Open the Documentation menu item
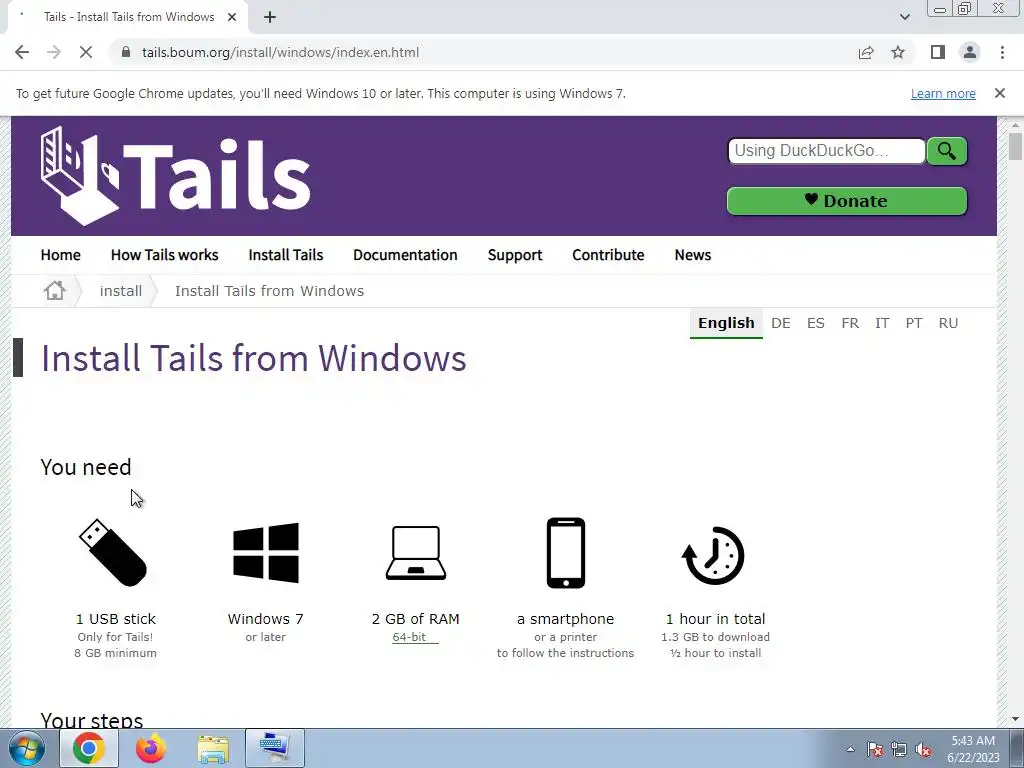The height and width of the screenshot is (768, 1024). [x=406, y=255]
